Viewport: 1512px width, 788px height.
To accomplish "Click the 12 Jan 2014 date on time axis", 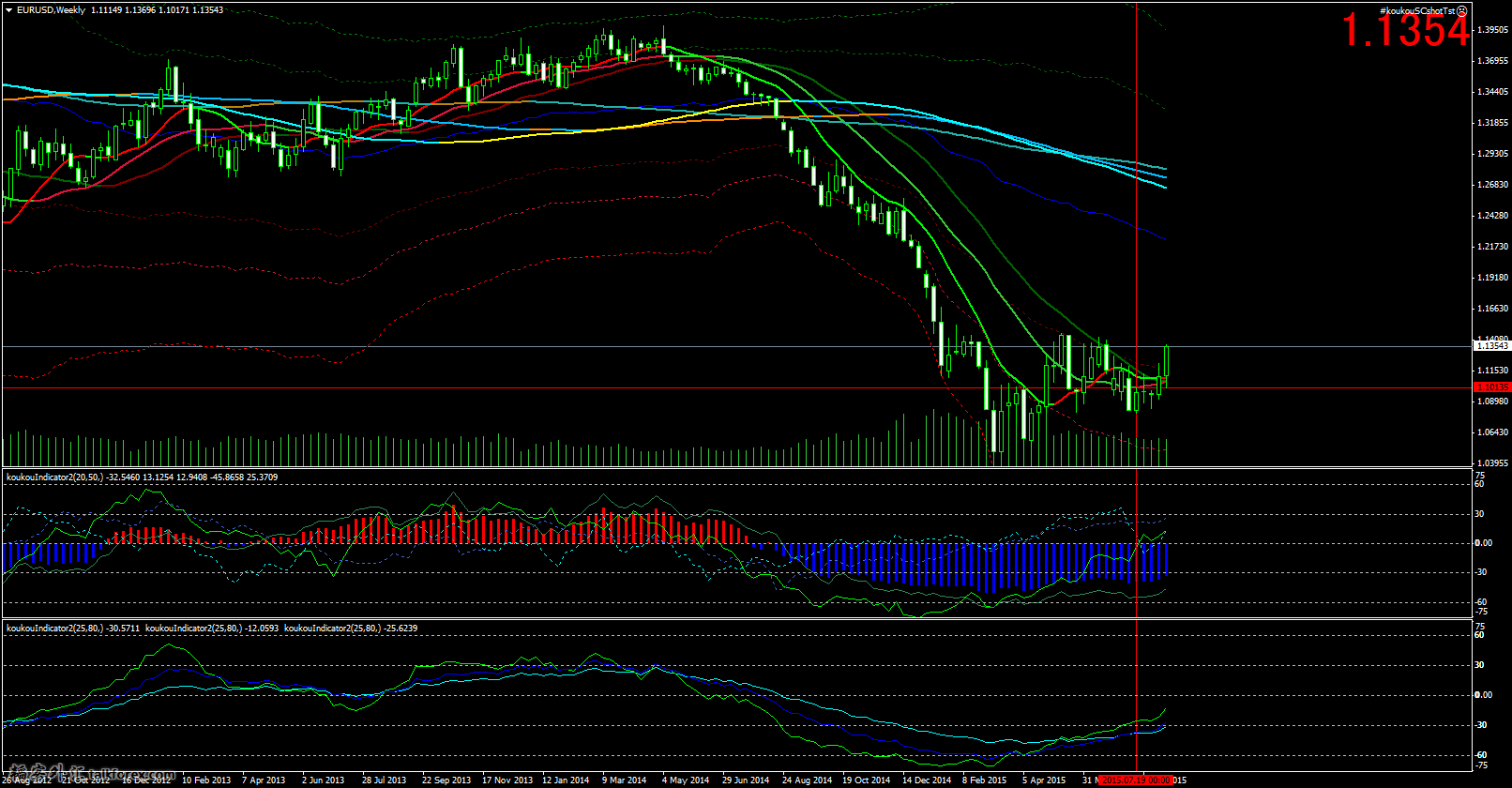I will point(567,780).
